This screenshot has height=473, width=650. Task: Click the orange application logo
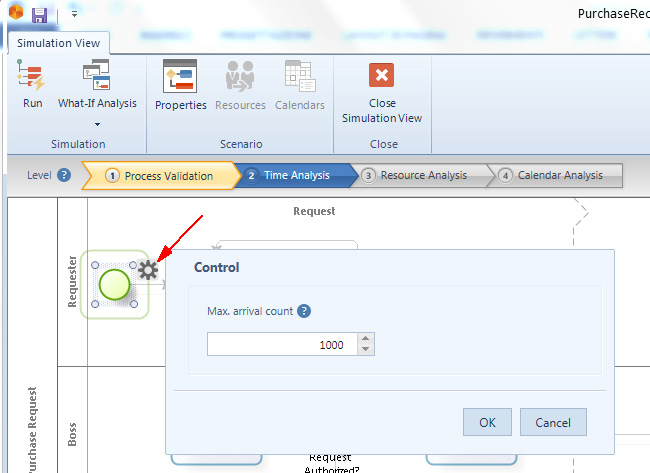(x=16, y=12)
